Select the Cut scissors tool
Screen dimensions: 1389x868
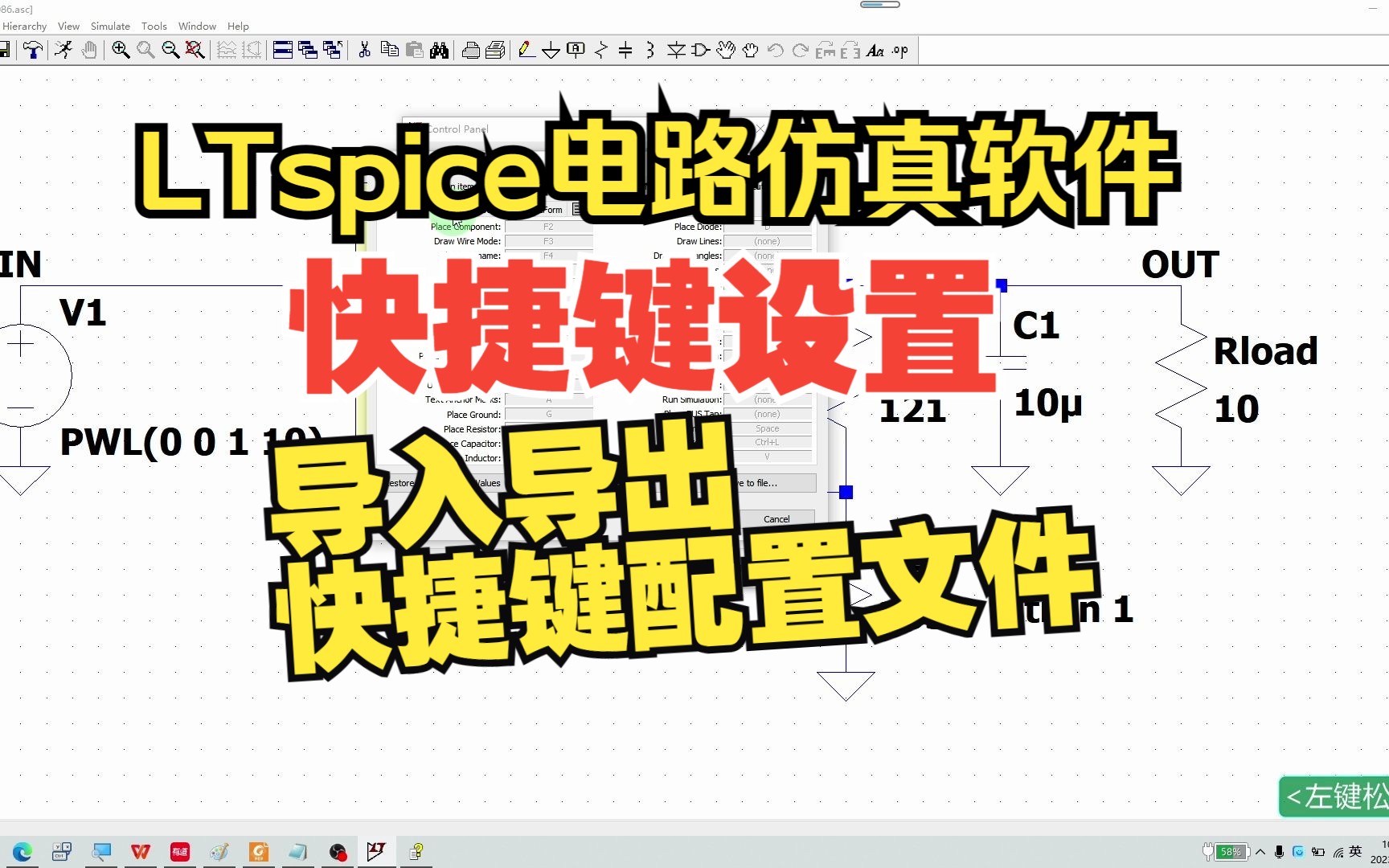coord(364,51)
